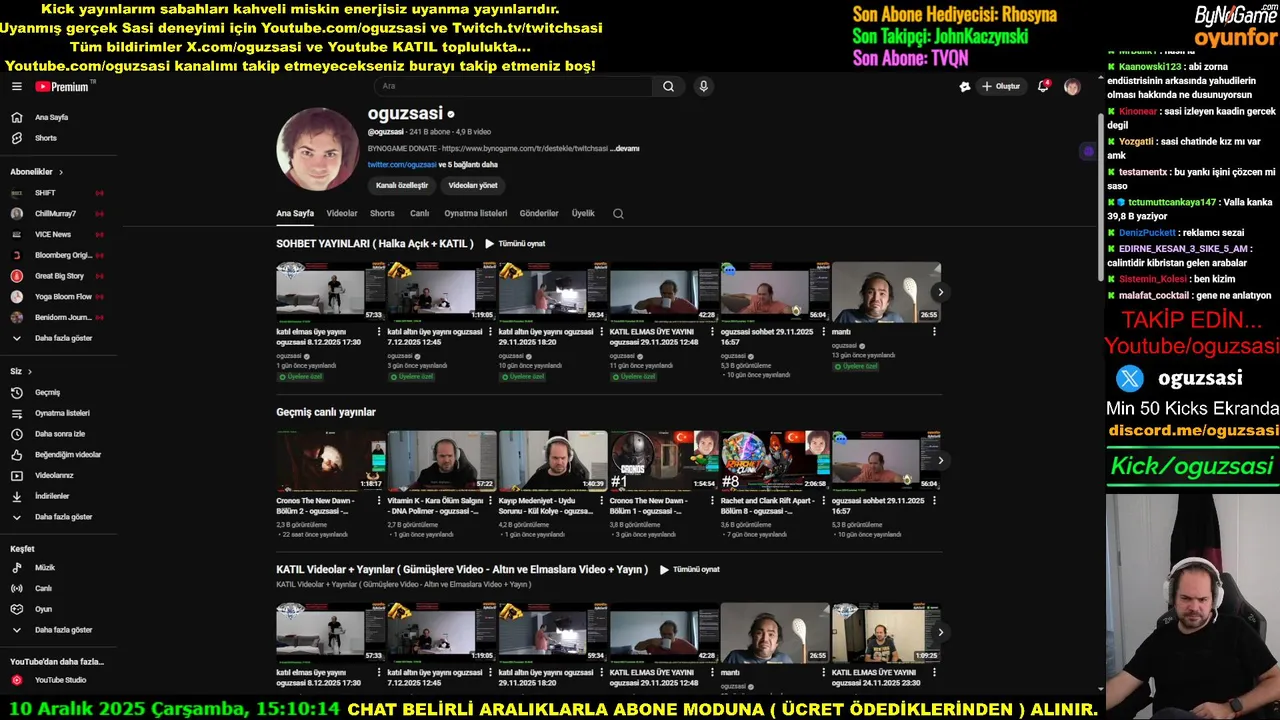Screen dimensions: 1280x720
Task: Open Videolarınız in sidebar
Action: click(54, 475)
